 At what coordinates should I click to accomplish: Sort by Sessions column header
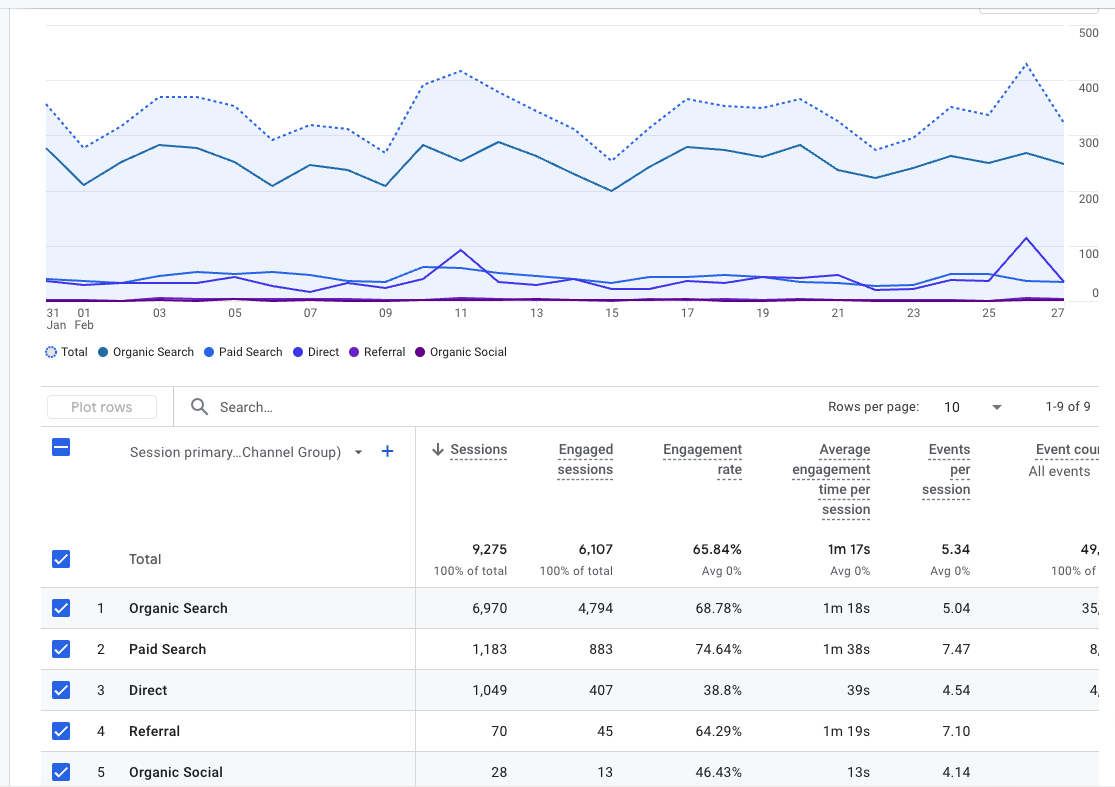click(x=479, y=449)
